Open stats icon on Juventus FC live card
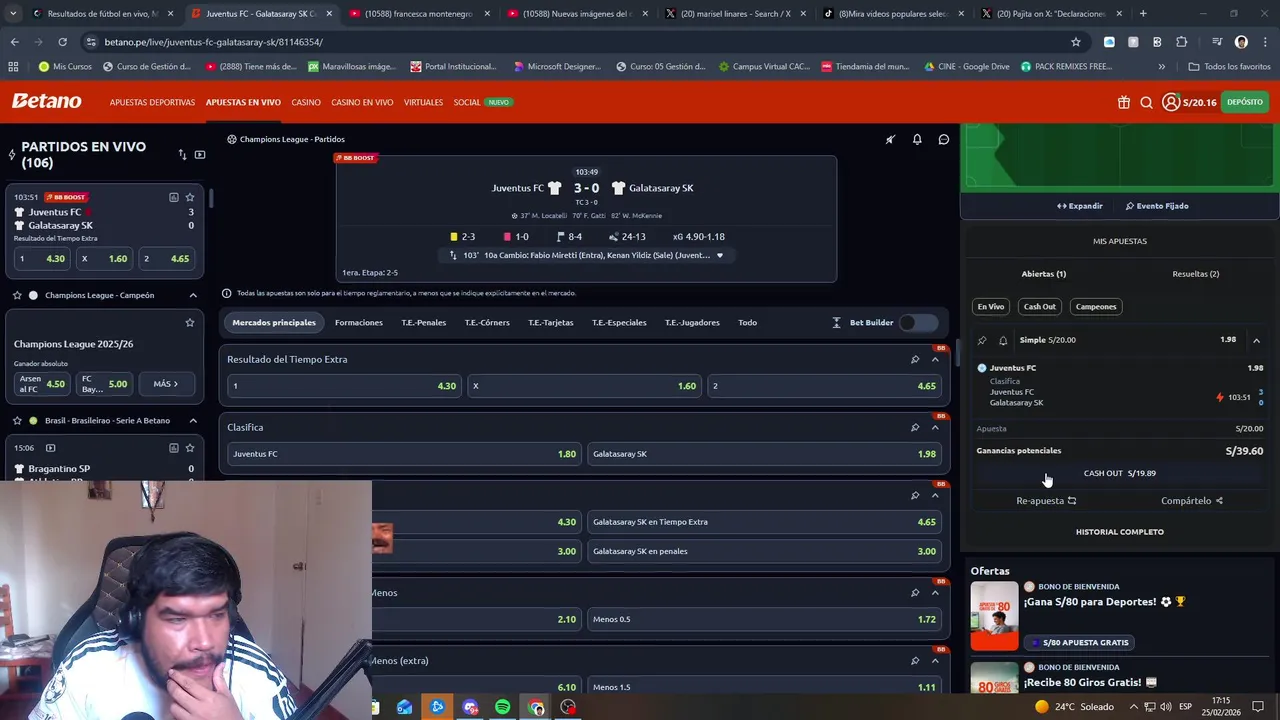 [173, 197]
